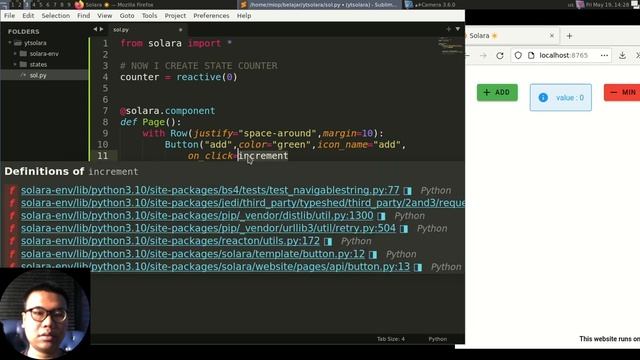Open the page actions ellipsis menu
Screen dimensions: 640x360
pos(604,56)
